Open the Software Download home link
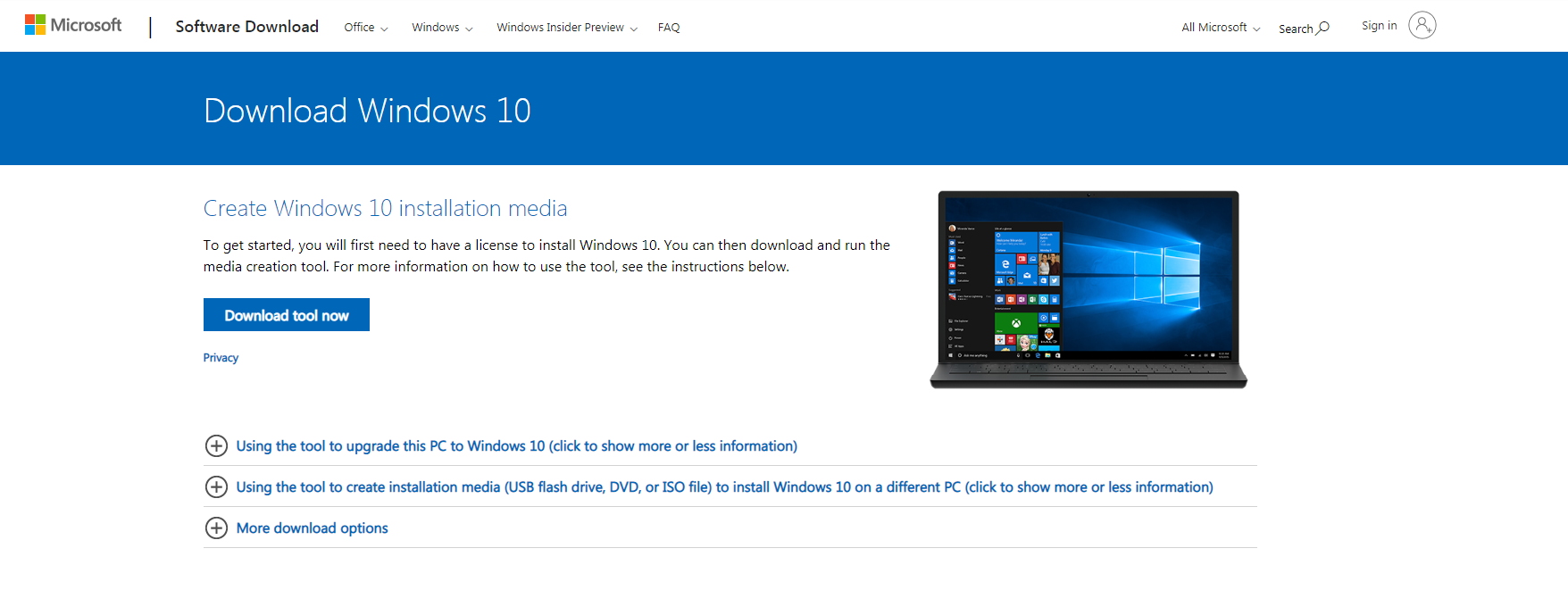This screenshot has height=590, width=1568. click(246, 27)
